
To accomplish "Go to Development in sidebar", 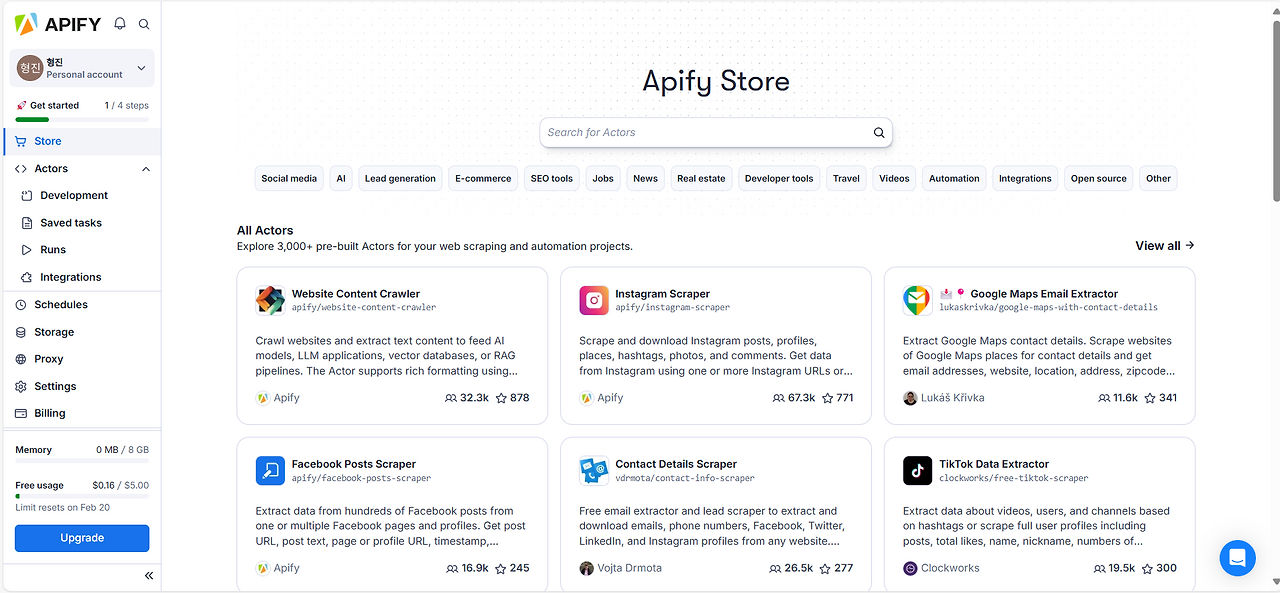I will click(74, 196).
